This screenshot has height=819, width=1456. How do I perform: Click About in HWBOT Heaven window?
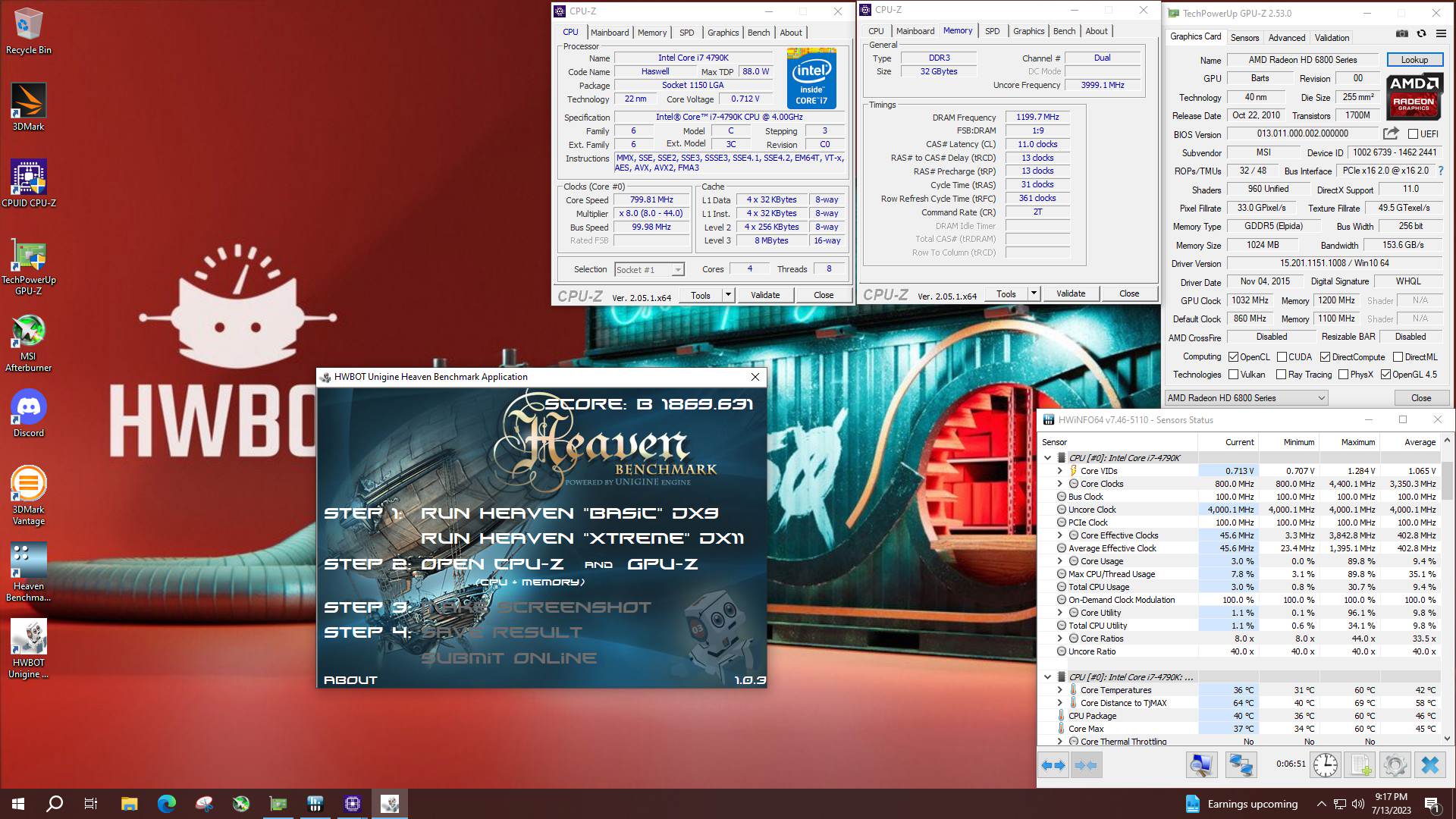pos(350,680)
